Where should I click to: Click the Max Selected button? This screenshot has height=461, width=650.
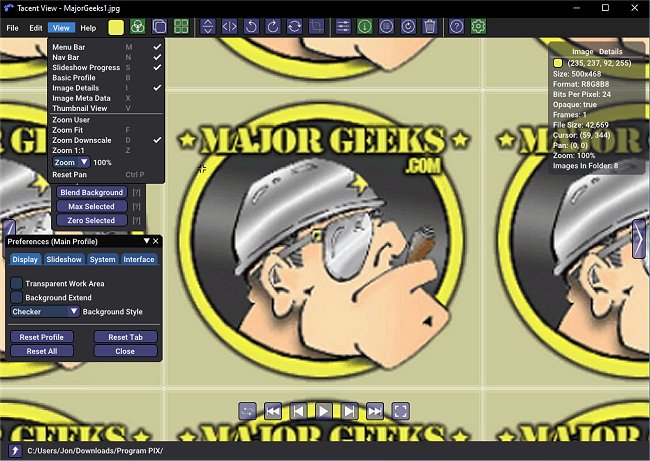92,206
